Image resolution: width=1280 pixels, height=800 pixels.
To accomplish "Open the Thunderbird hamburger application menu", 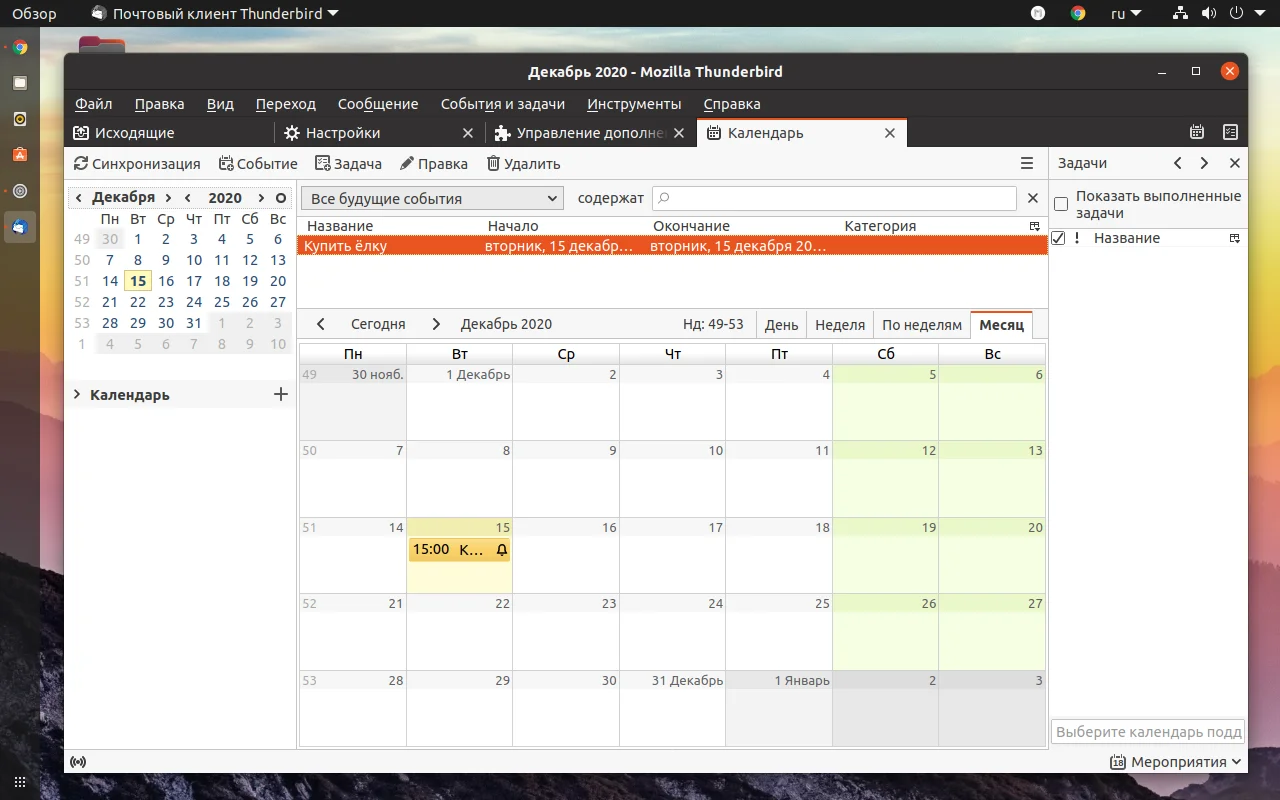I will click(x=1027, y=163).
